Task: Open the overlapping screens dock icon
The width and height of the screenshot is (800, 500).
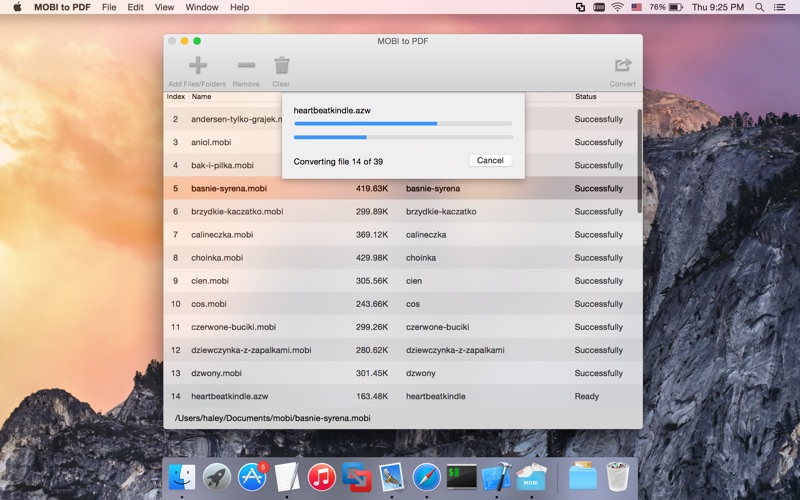Action: (357, 478)
